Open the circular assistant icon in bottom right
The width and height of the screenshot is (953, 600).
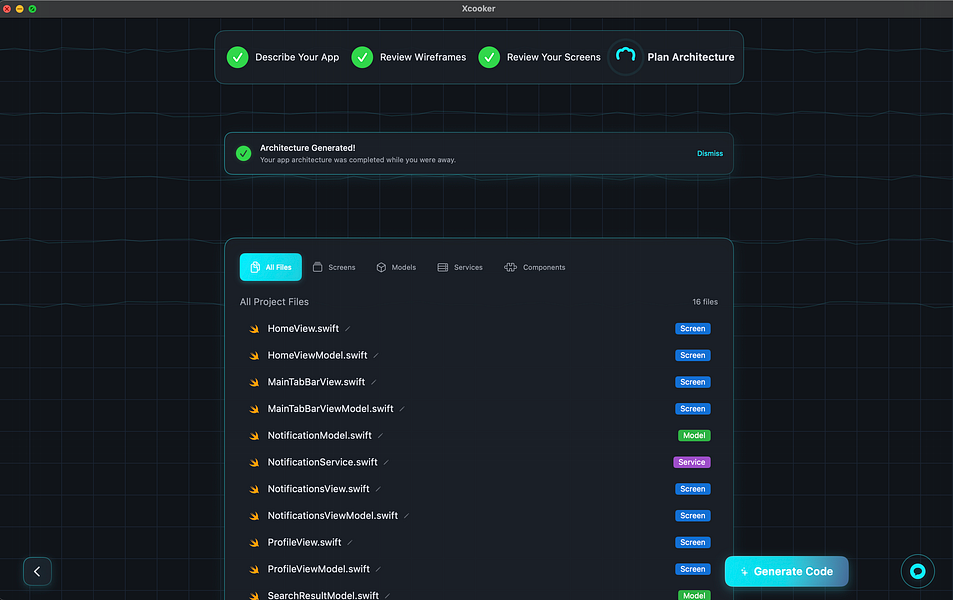(917, 571)
